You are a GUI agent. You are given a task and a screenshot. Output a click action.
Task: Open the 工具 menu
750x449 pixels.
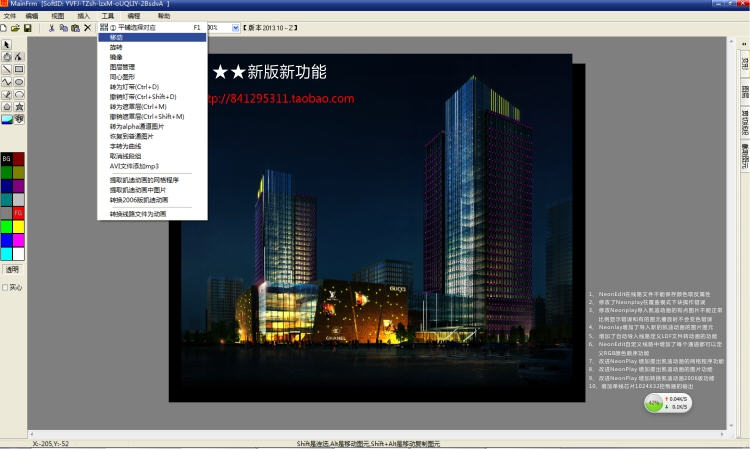[108, 16]
